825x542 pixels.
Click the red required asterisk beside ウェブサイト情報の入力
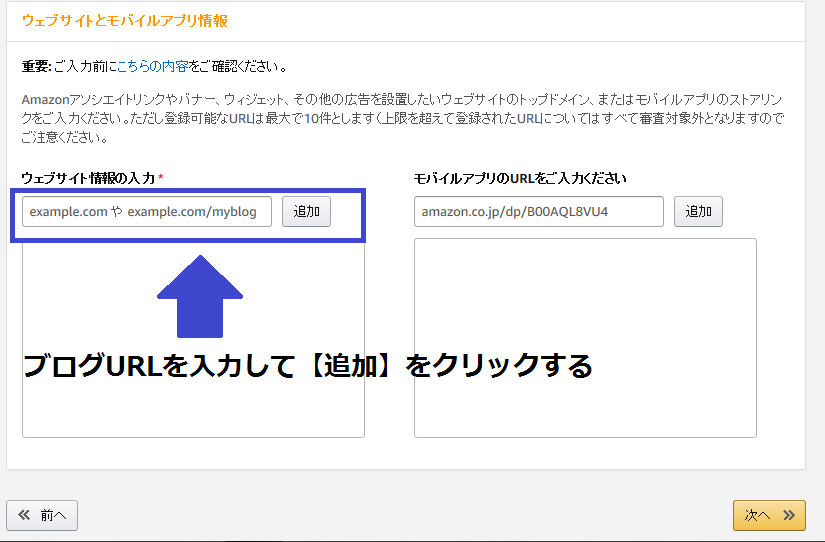(161, 178)
